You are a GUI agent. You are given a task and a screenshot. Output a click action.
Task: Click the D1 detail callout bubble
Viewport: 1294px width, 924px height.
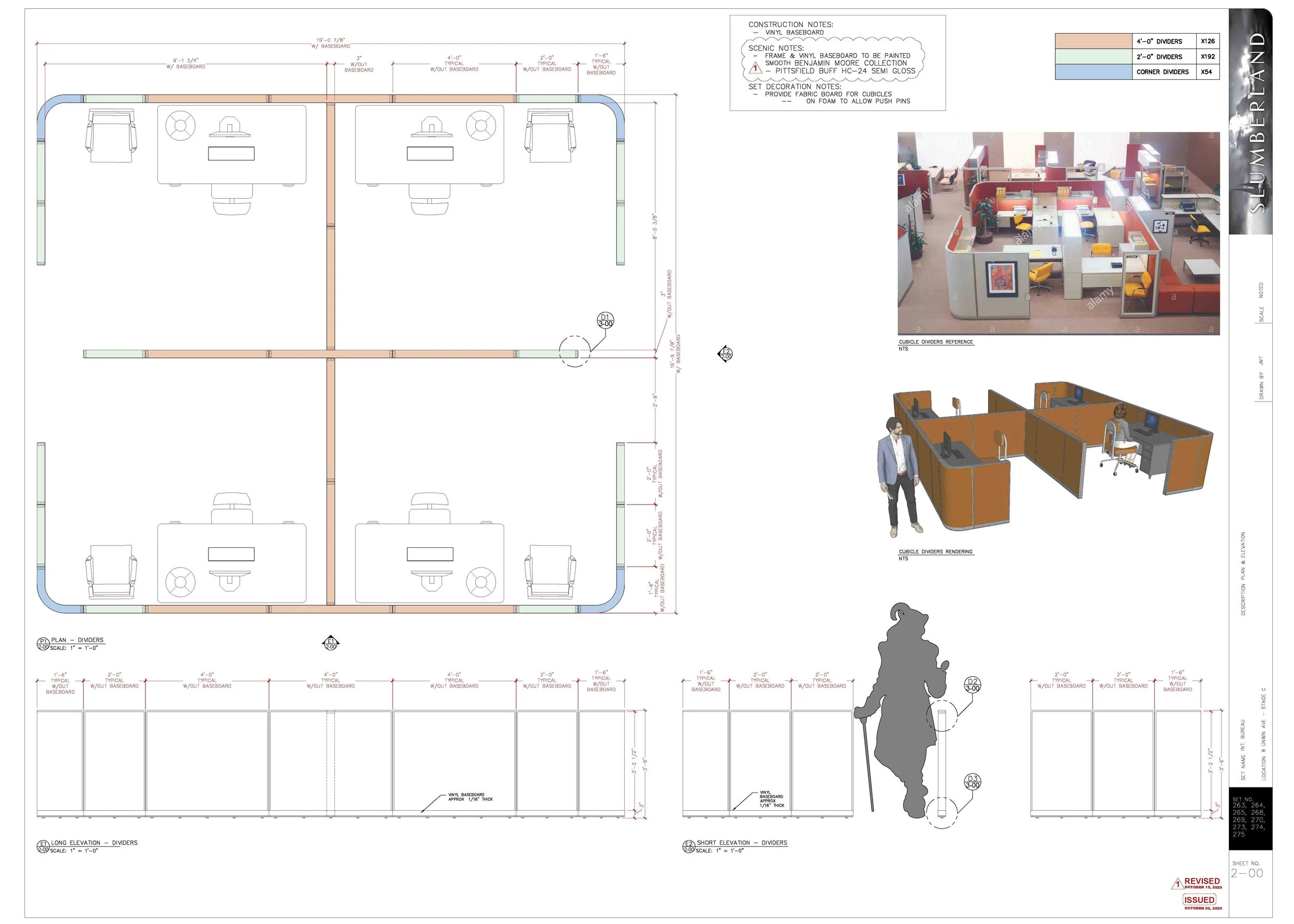[605, 320]
